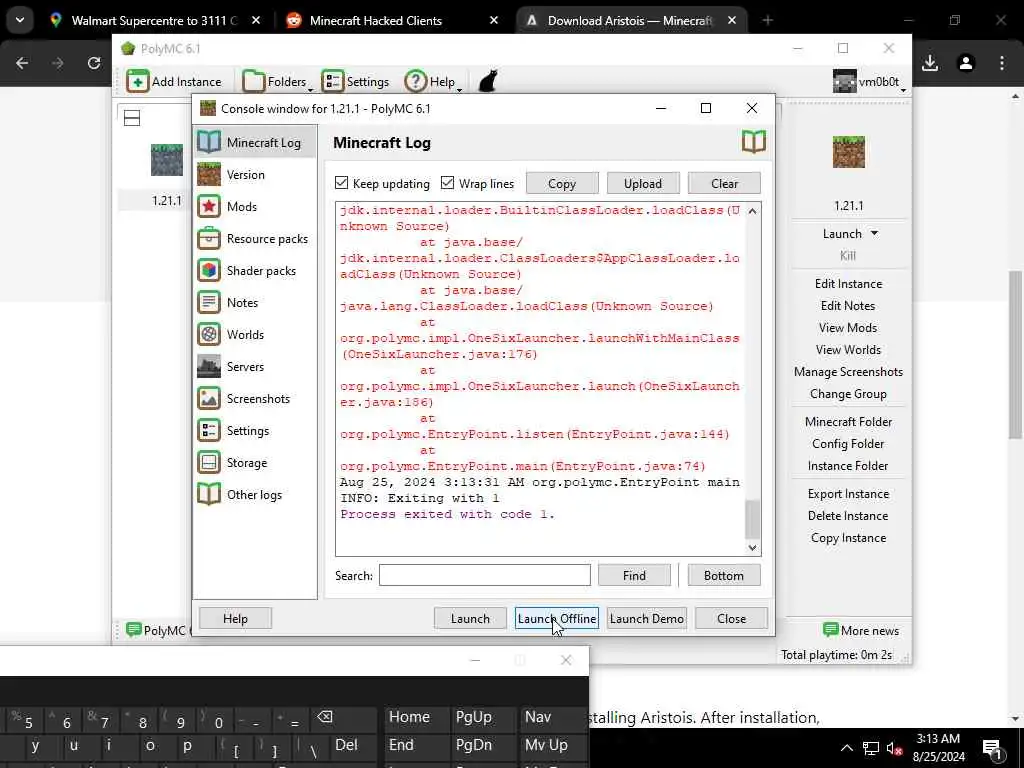1024x768 pixels.
Task: Clear the Minecraft log
Action: coord(724,184)
